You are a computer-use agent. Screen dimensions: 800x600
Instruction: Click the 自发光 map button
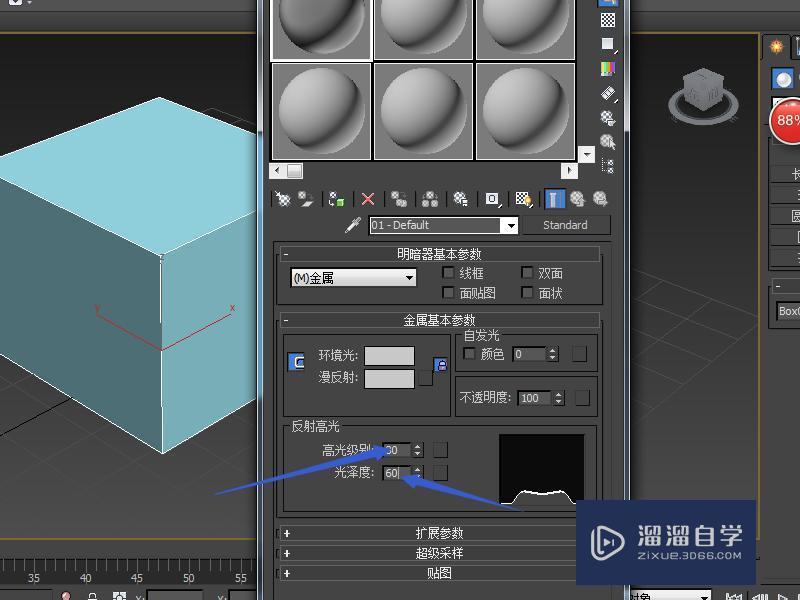click(x=580, y=354)
